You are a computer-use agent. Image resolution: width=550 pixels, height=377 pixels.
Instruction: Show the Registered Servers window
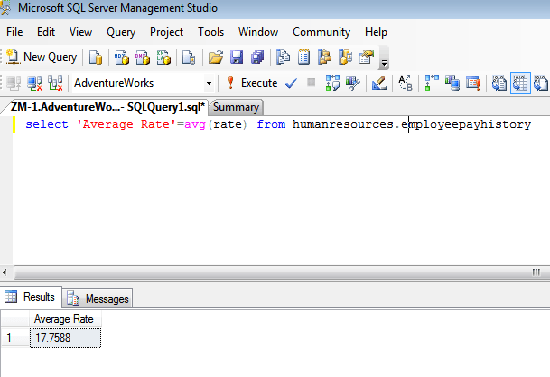tap(283, 57)
